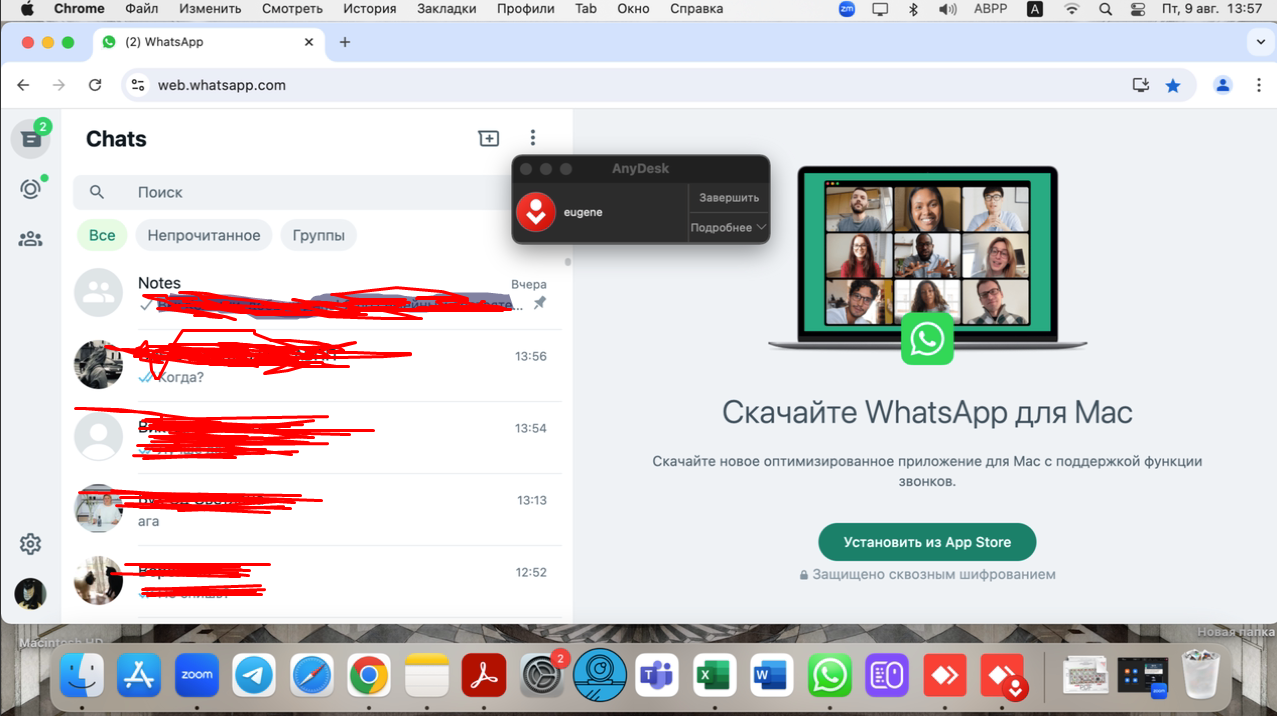Screen dimensions: 1277x716
Task: Click the install app icon in address bar
Action: (x=1140, y=86)
